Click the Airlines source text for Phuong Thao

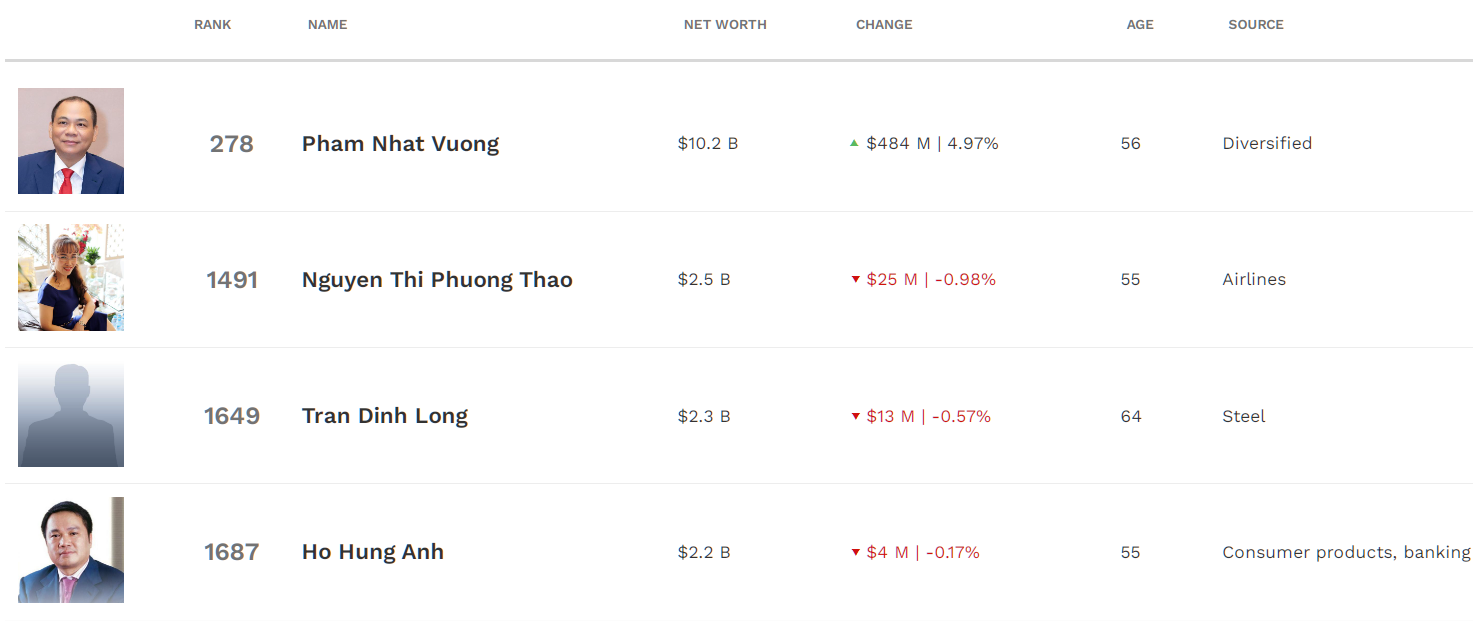[x=1254, y=280]
